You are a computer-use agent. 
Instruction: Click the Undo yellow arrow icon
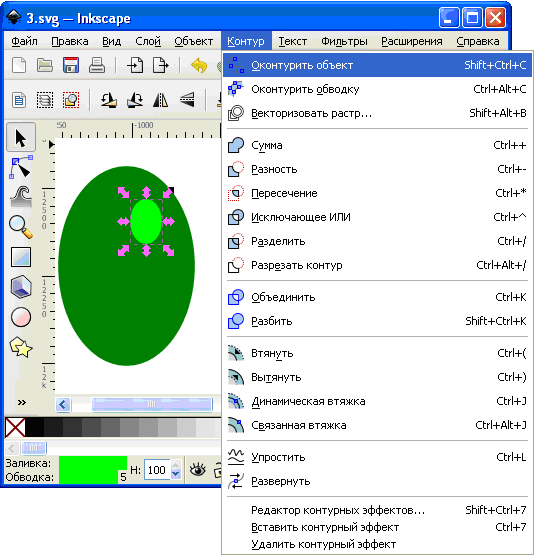click(x=199, y=65)
